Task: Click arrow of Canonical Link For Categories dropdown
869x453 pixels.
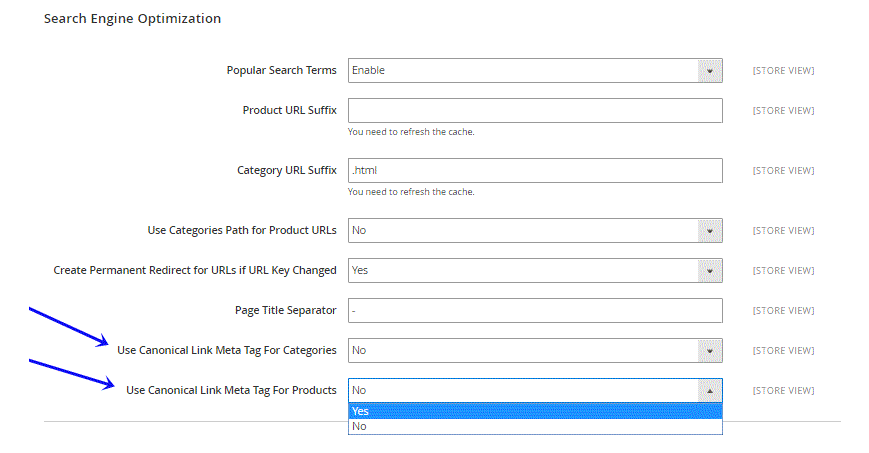Action: tap(709, 350)
